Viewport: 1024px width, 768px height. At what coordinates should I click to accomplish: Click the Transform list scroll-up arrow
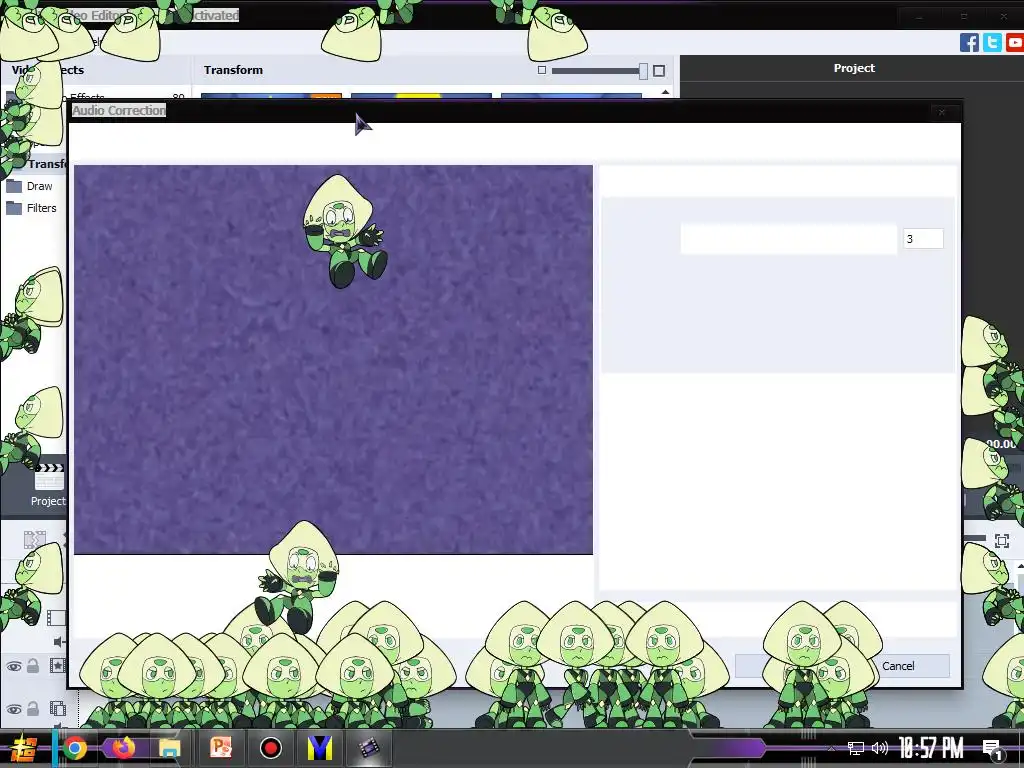[665, 92]
